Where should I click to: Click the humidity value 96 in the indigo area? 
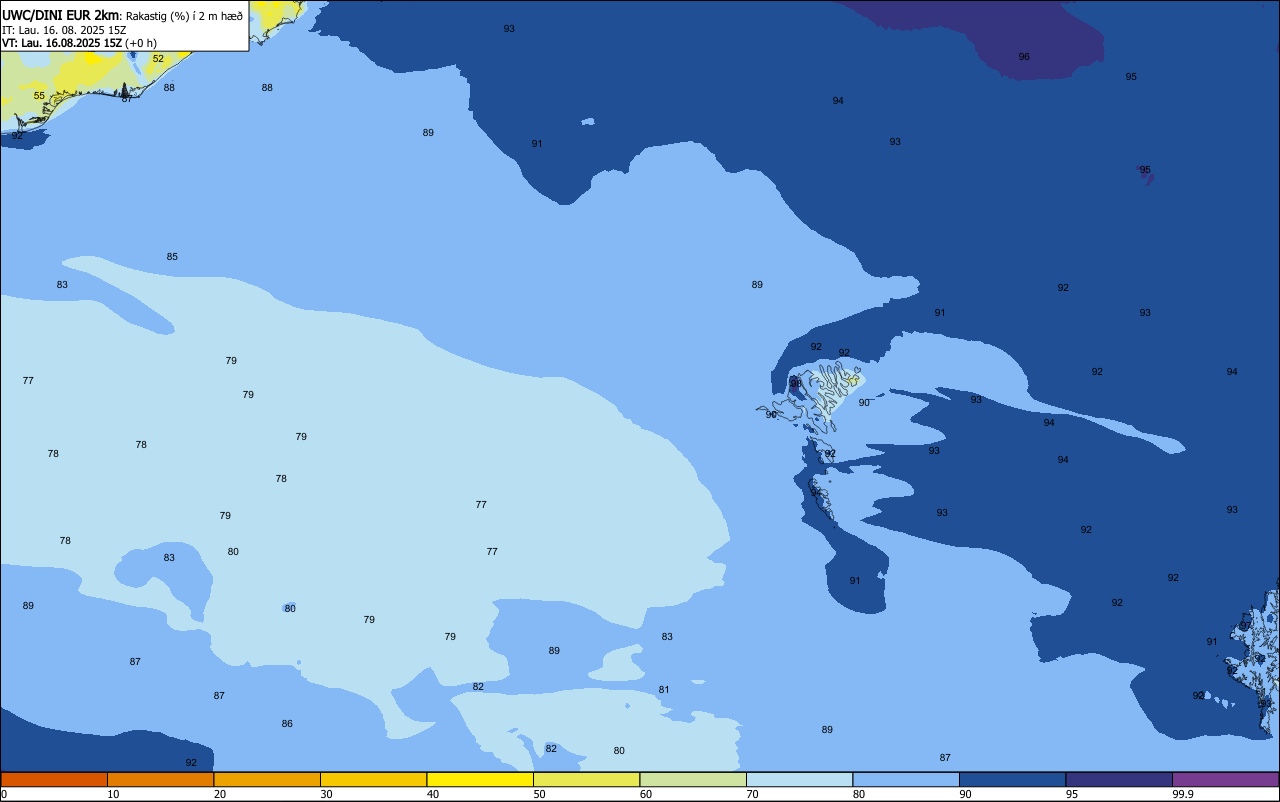[1024, 57]
